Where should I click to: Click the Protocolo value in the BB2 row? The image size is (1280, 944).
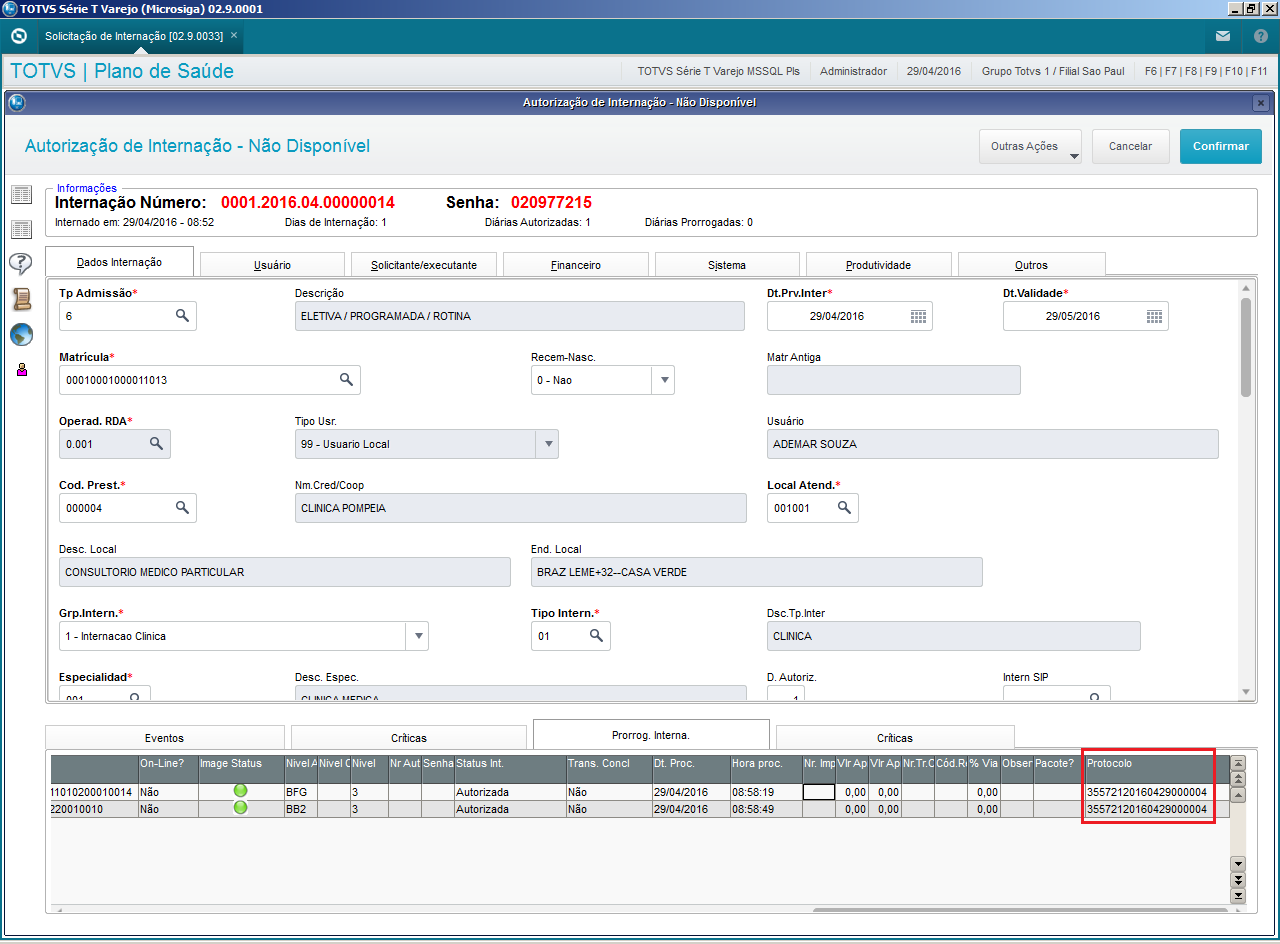(x=1147, y=809)
